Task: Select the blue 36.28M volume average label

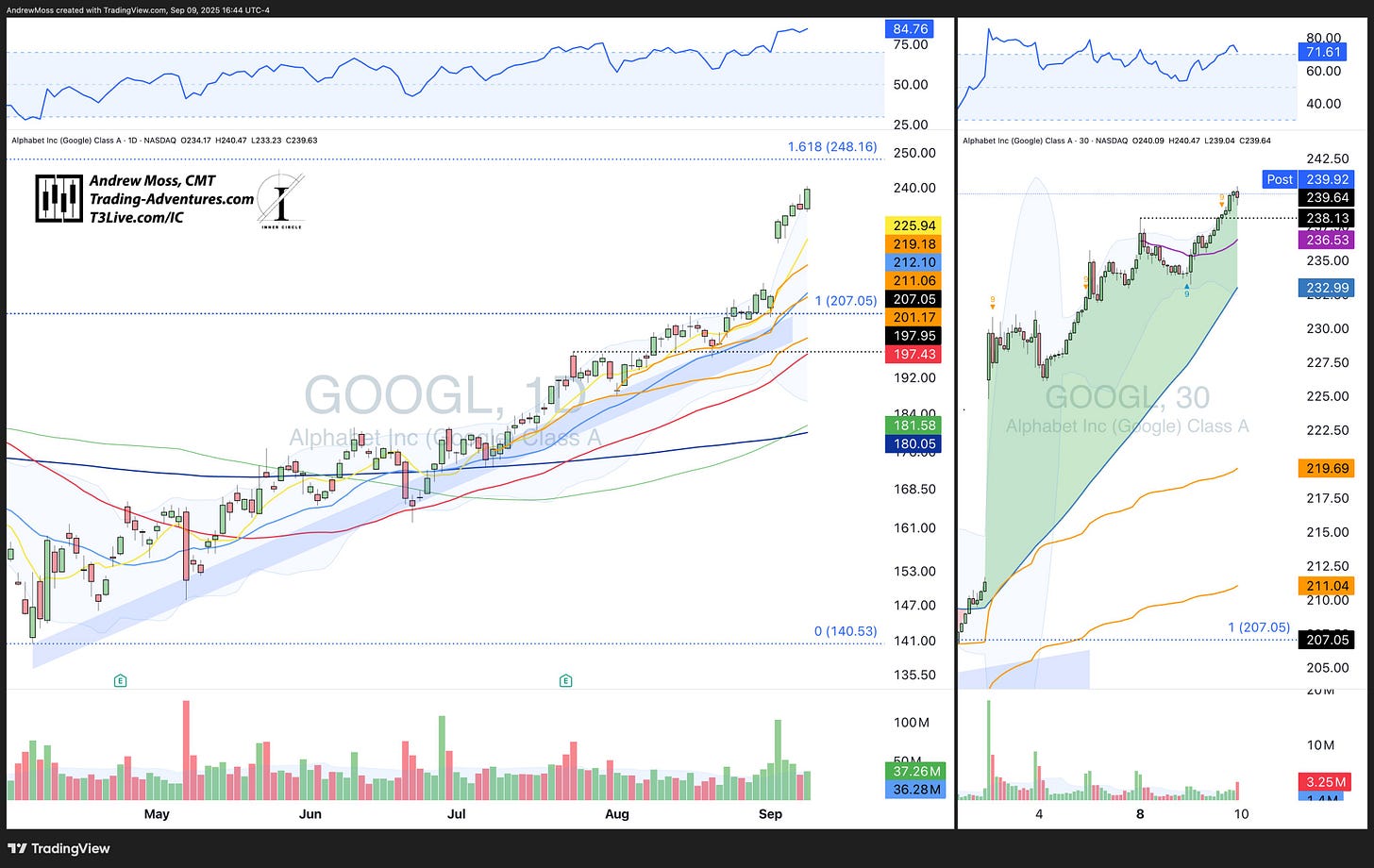Action: tap(915, 789)
